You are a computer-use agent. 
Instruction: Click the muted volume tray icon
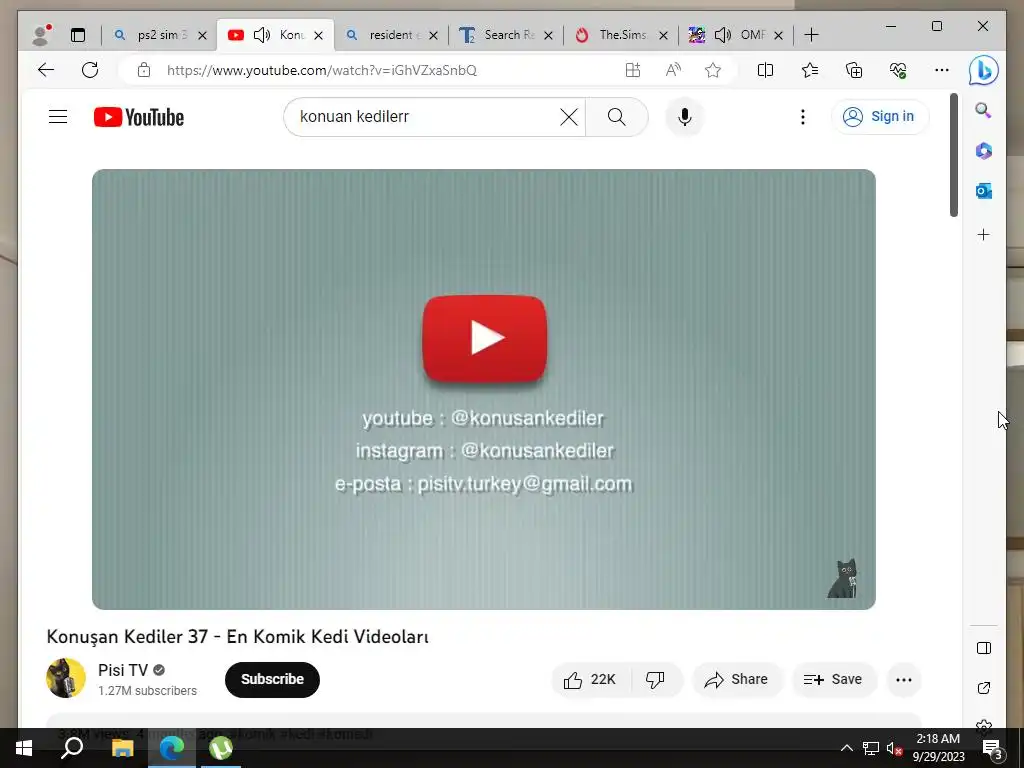click(x=895, y=749)
